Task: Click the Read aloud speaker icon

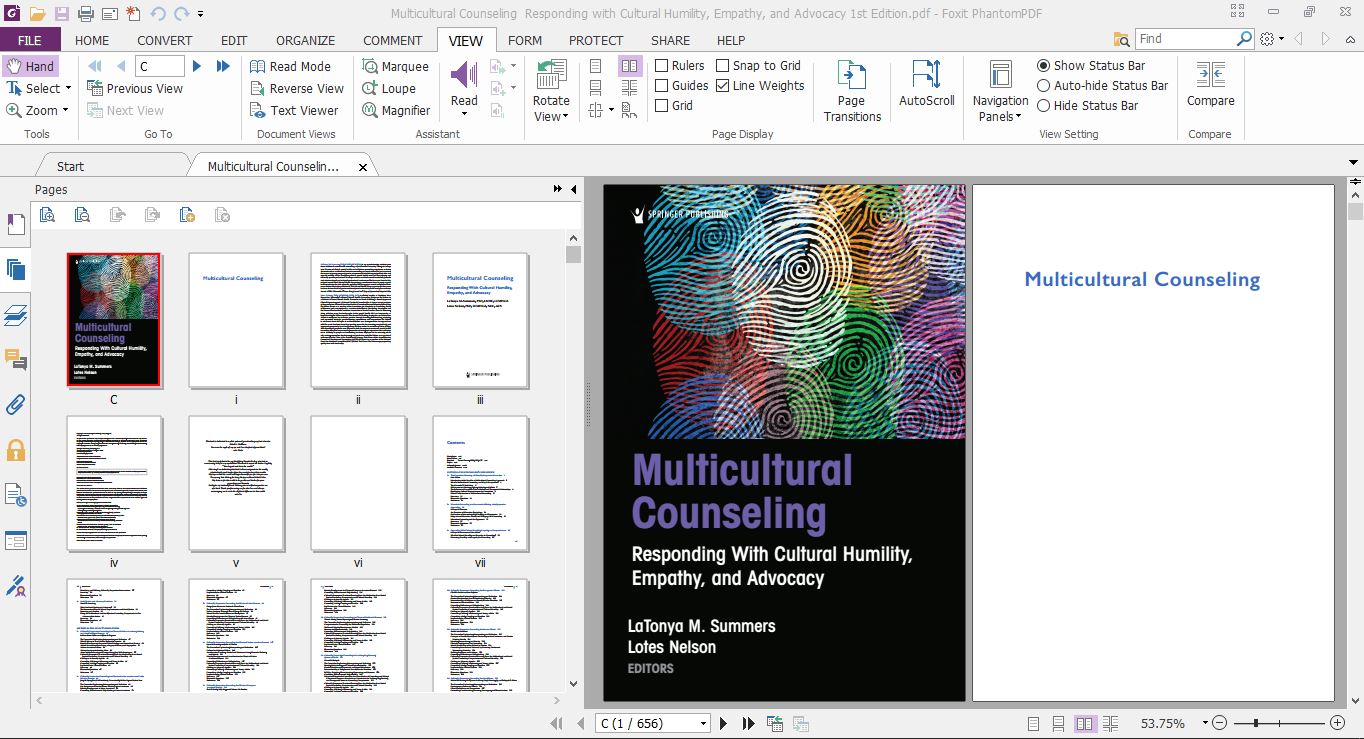Action: [x=464, y=74]
